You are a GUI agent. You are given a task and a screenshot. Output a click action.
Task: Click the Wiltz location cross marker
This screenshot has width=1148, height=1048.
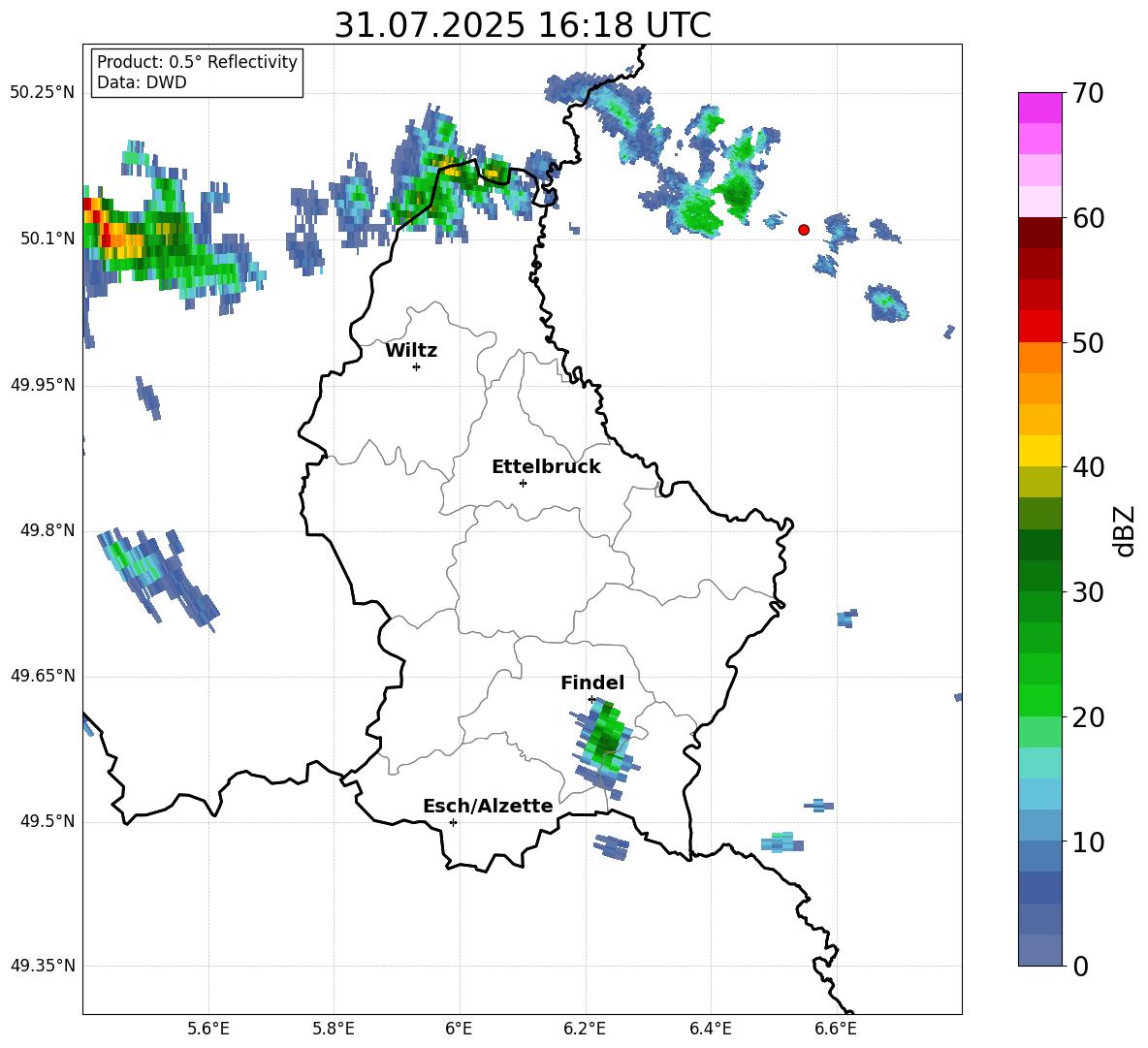point(417,366)
